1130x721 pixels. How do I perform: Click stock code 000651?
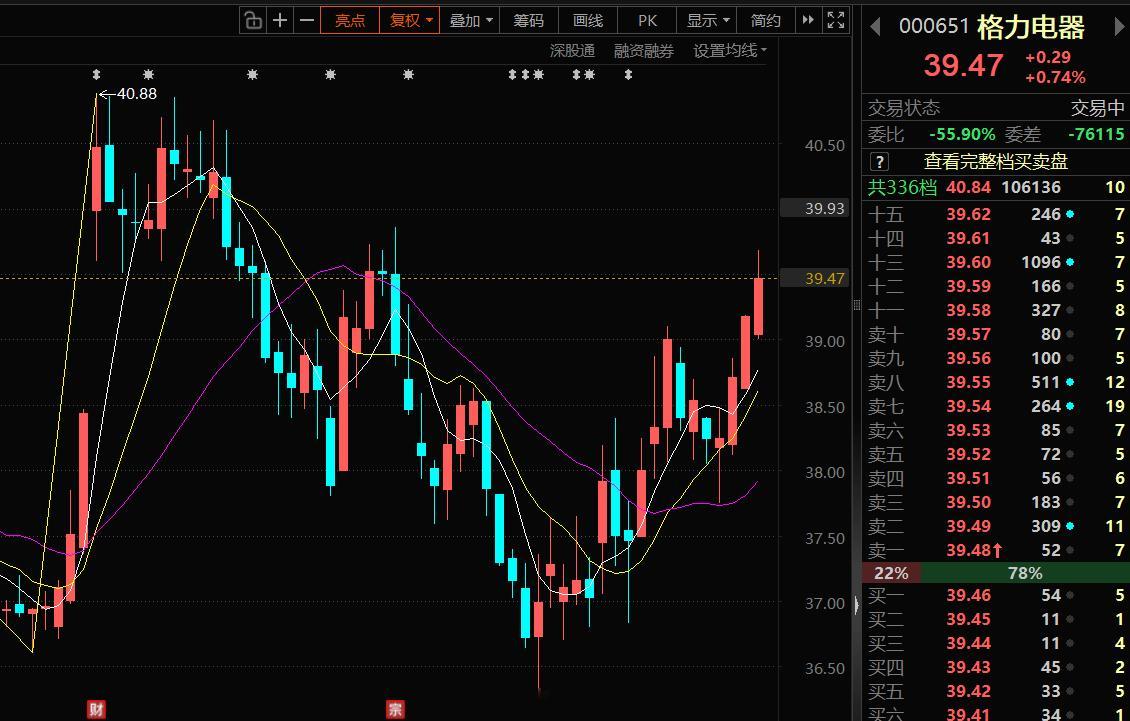pyautogui.click(x=934, y=27)
